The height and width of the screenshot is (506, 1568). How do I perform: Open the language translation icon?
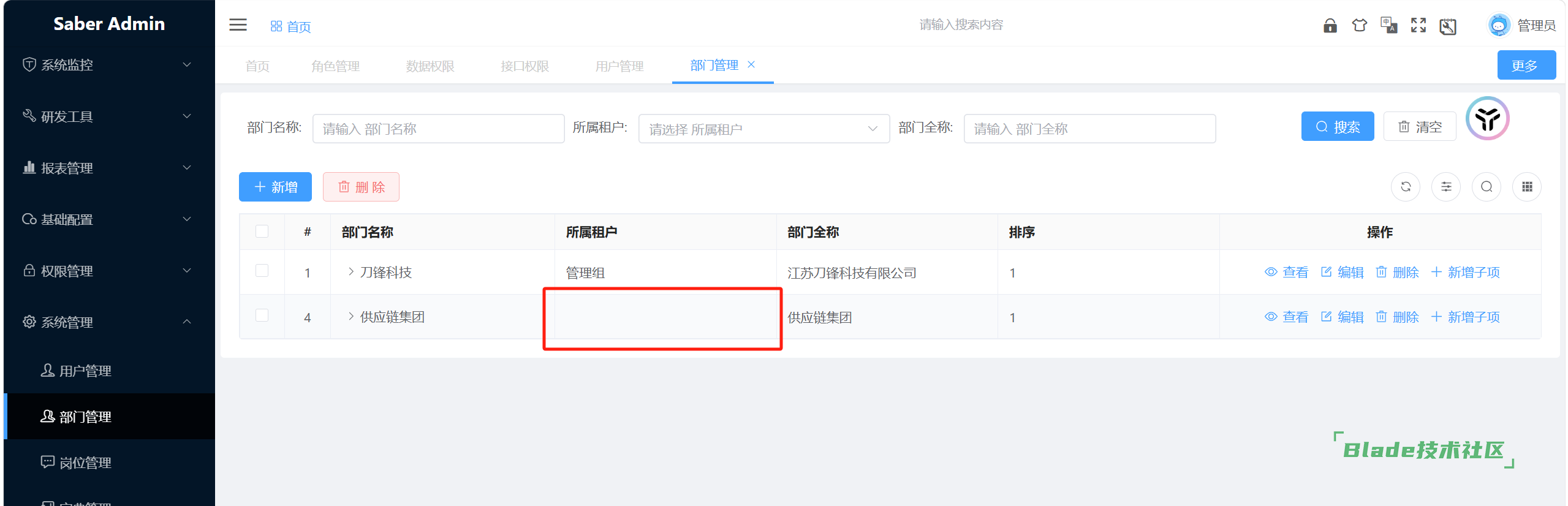click(x=1388, y=25)
